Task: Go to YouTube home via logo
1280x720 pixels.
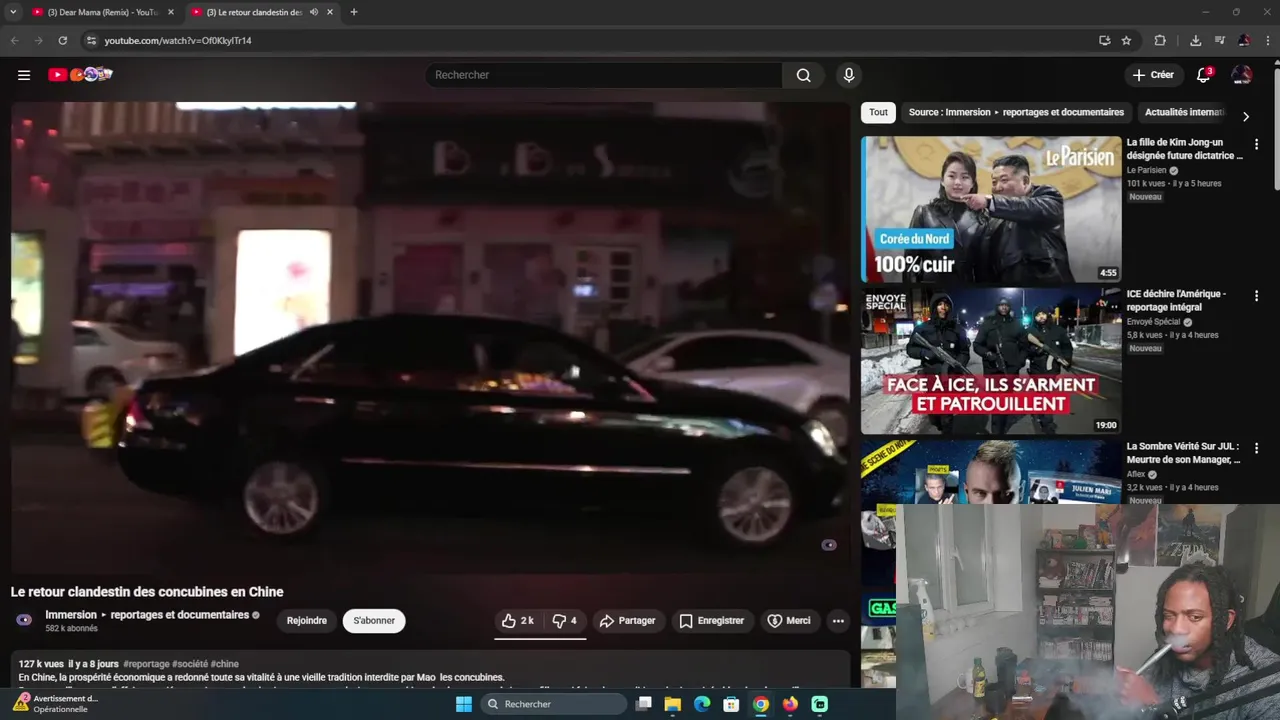Action: pos(80,75)
